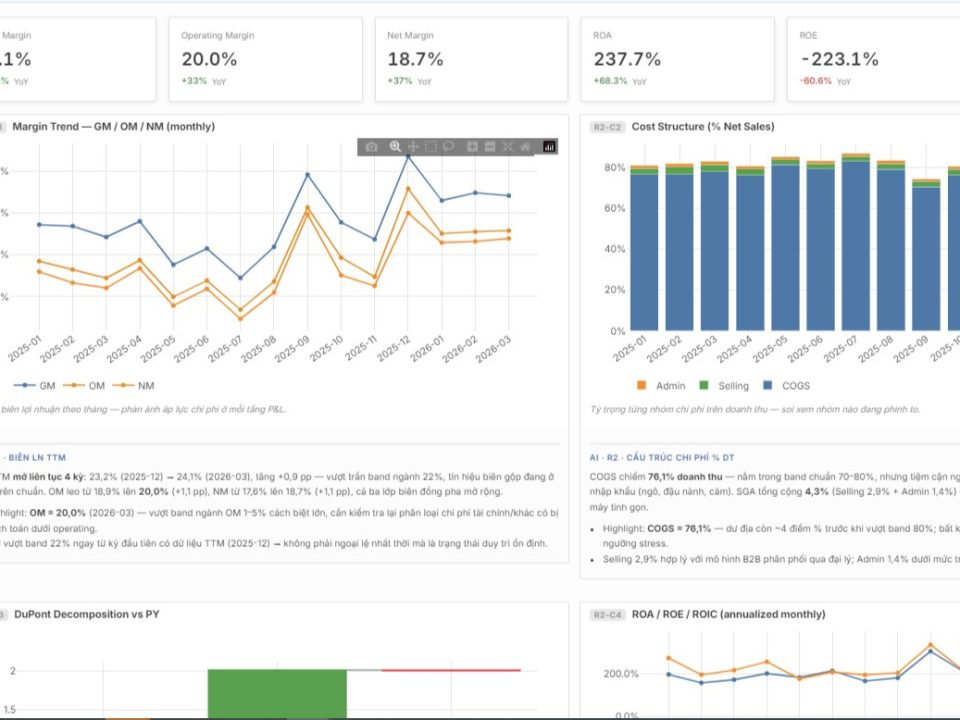
Task: Click the ROA / ROE / ROIC (annualized monthly) title
Action: click(x=729, y=614)
